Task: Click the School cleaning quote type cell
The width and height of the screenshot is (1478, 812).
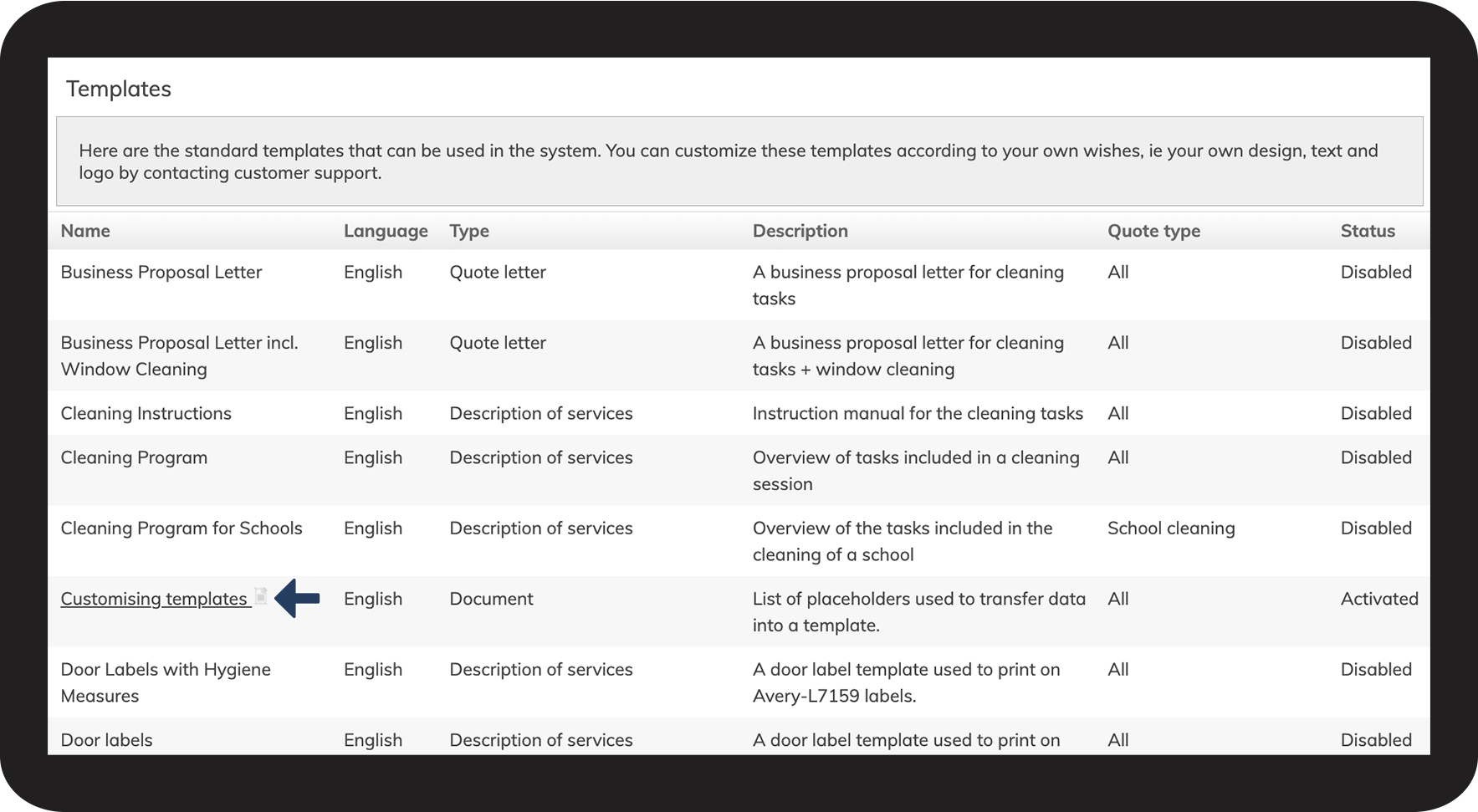Action: [1170, 529]
